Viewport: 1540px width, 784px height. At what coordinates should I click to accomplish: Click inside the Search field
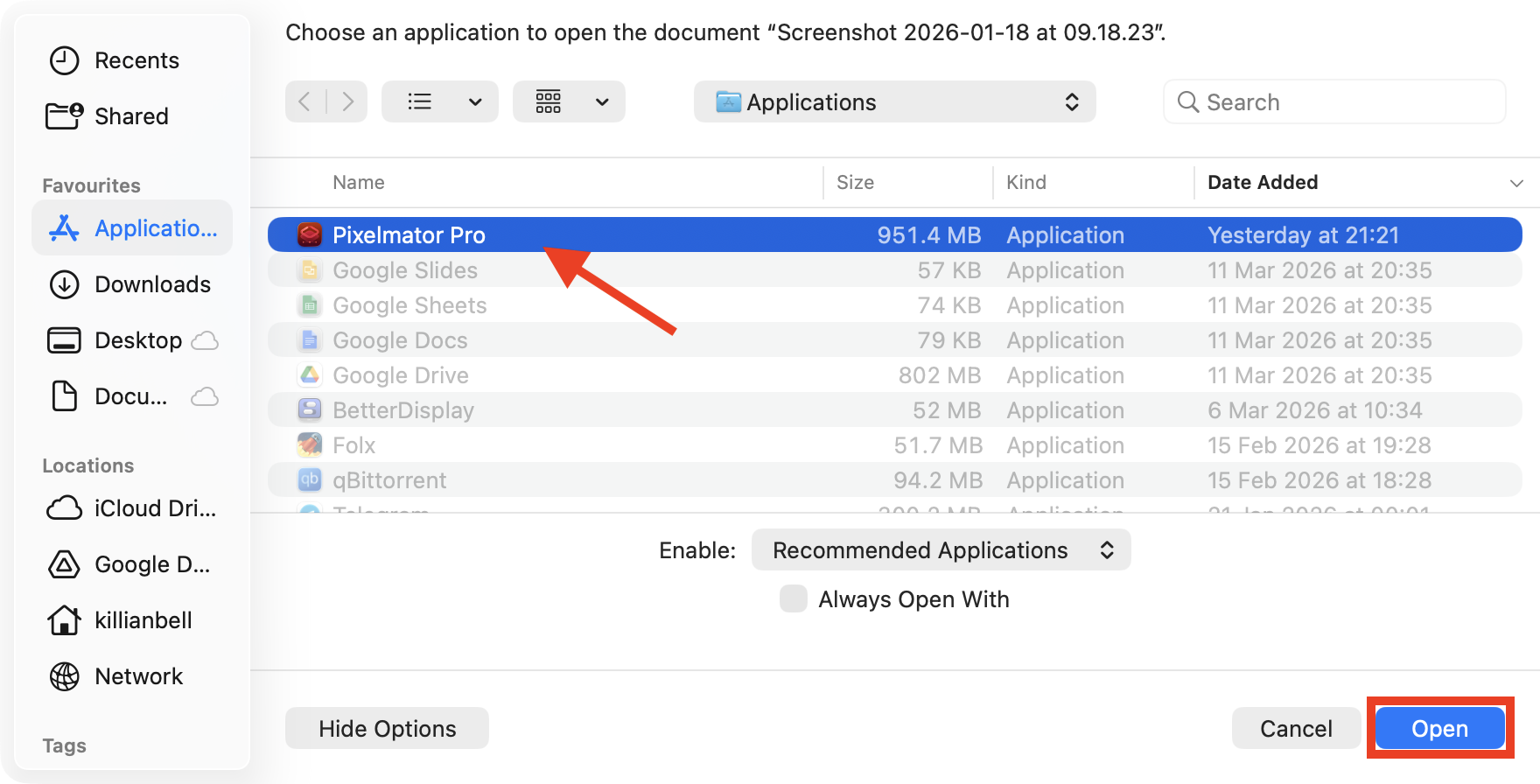coord(1334,102)
